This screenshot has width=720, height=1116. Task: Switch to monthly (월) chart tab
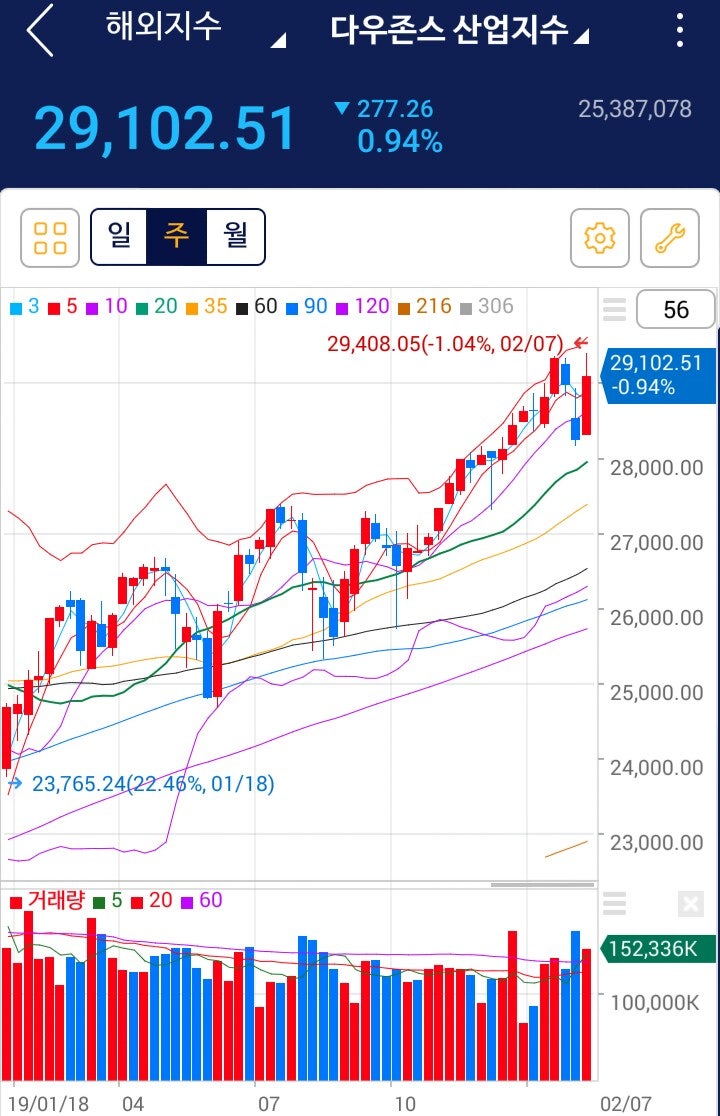coord(235,236)
